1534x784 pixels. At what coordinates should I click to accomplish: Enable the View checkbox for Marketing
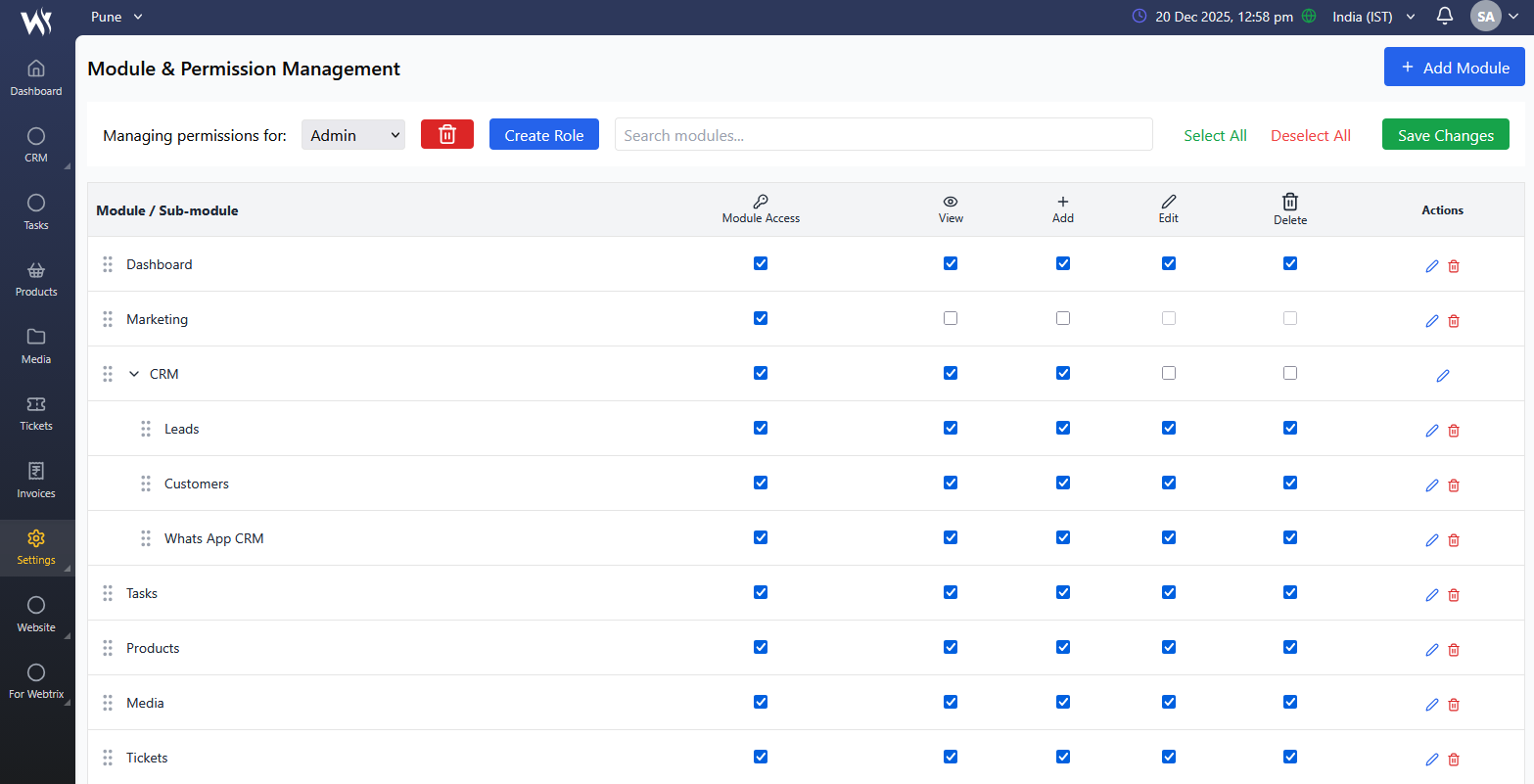(950, 318)
